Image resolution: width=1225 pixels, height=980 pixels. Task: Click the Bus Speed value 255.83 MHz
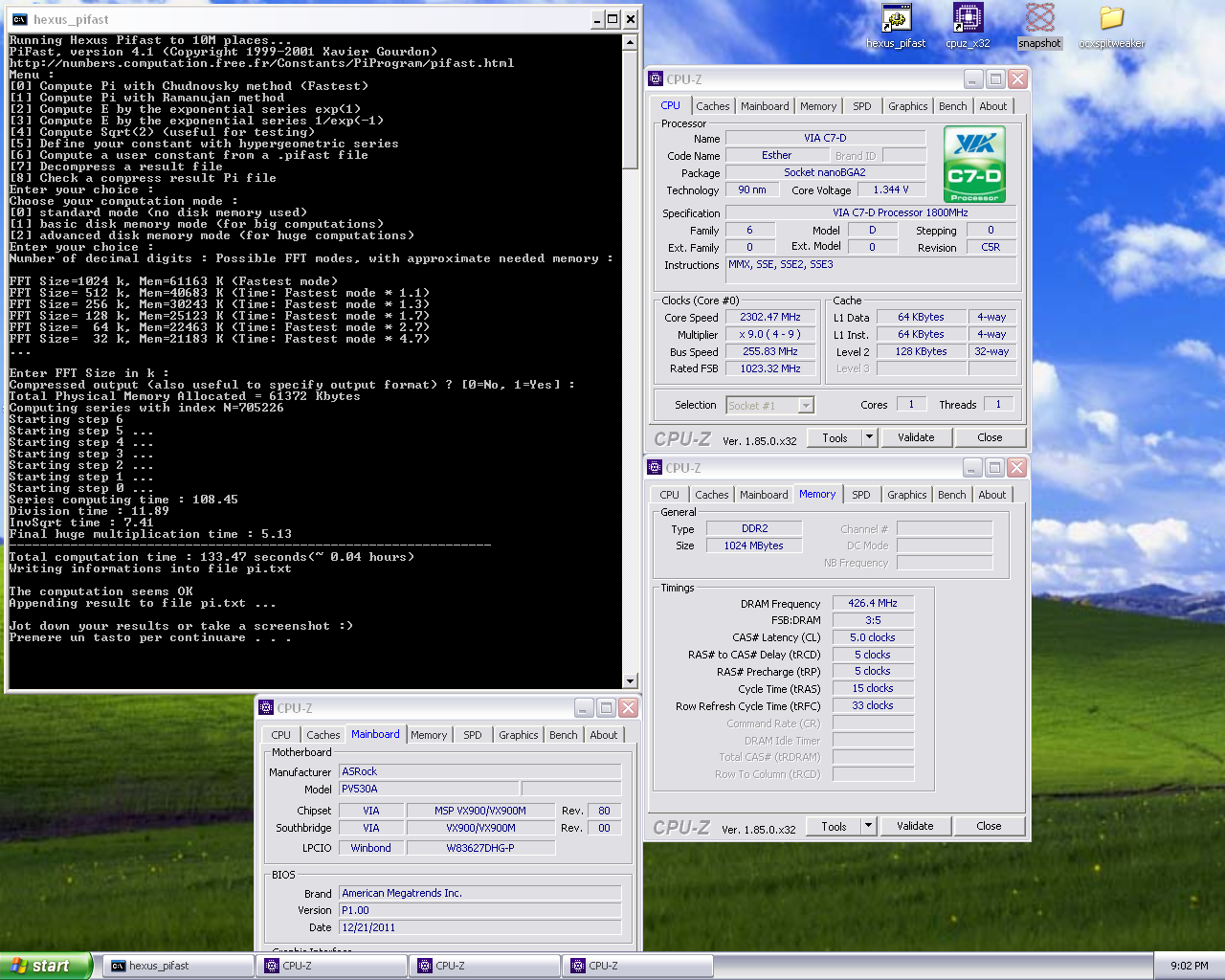[769, 351]
